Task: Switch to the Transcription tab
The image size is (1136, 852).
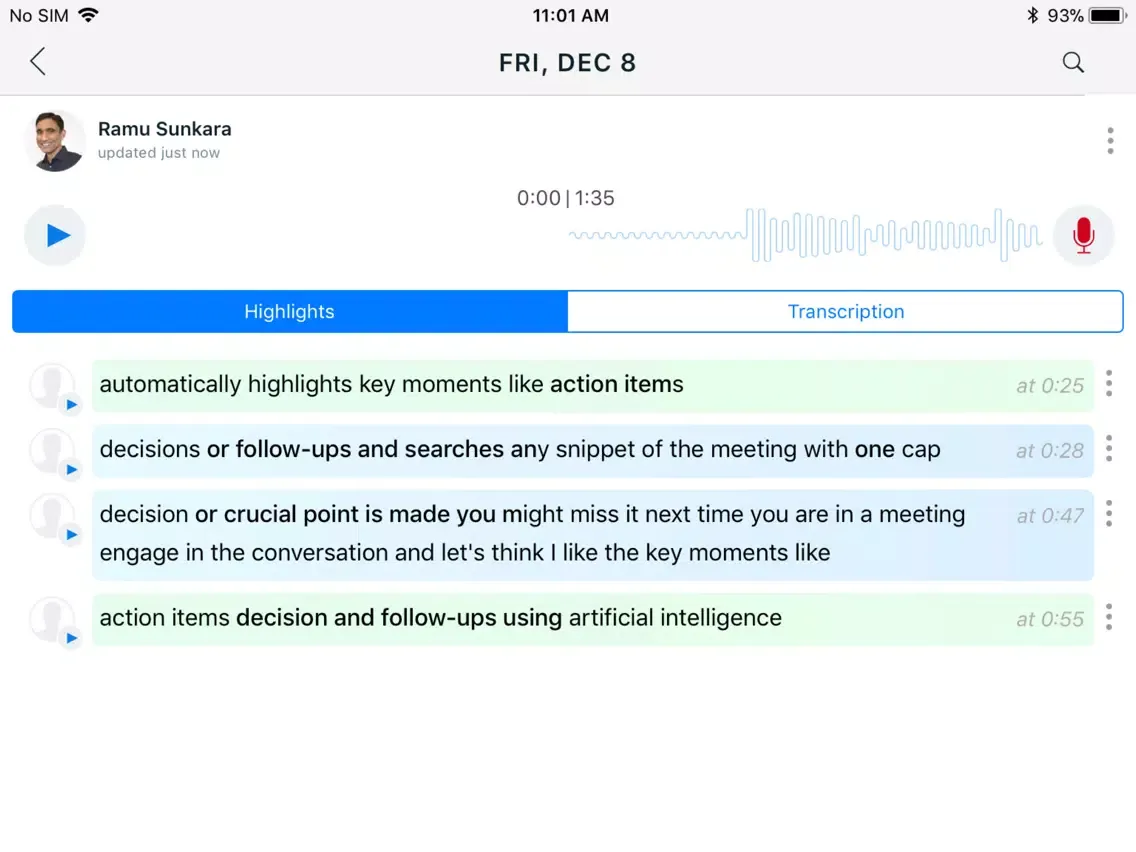Action: (845, 311)
